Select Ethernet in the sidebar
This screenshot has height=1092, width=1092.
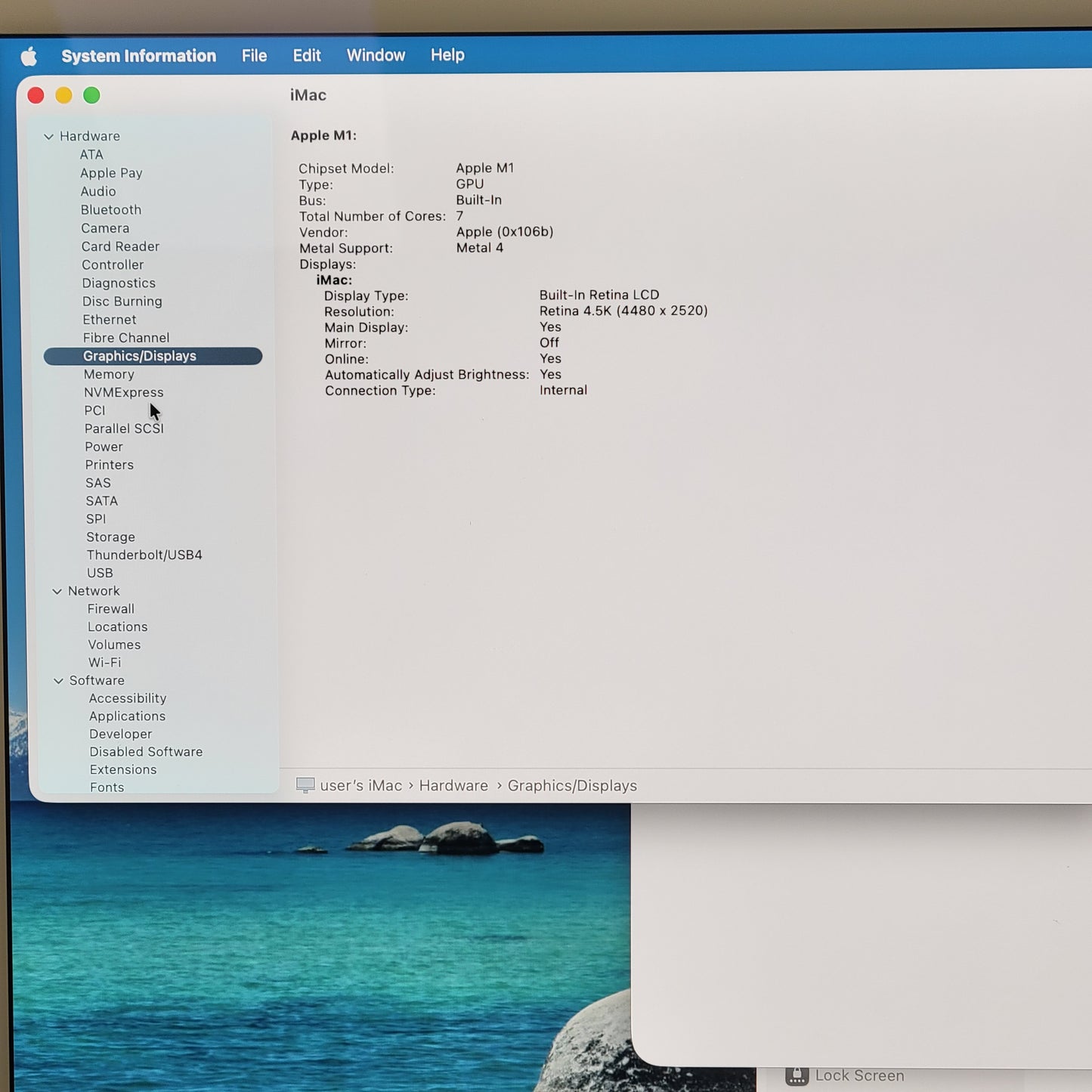pos(110,320)
